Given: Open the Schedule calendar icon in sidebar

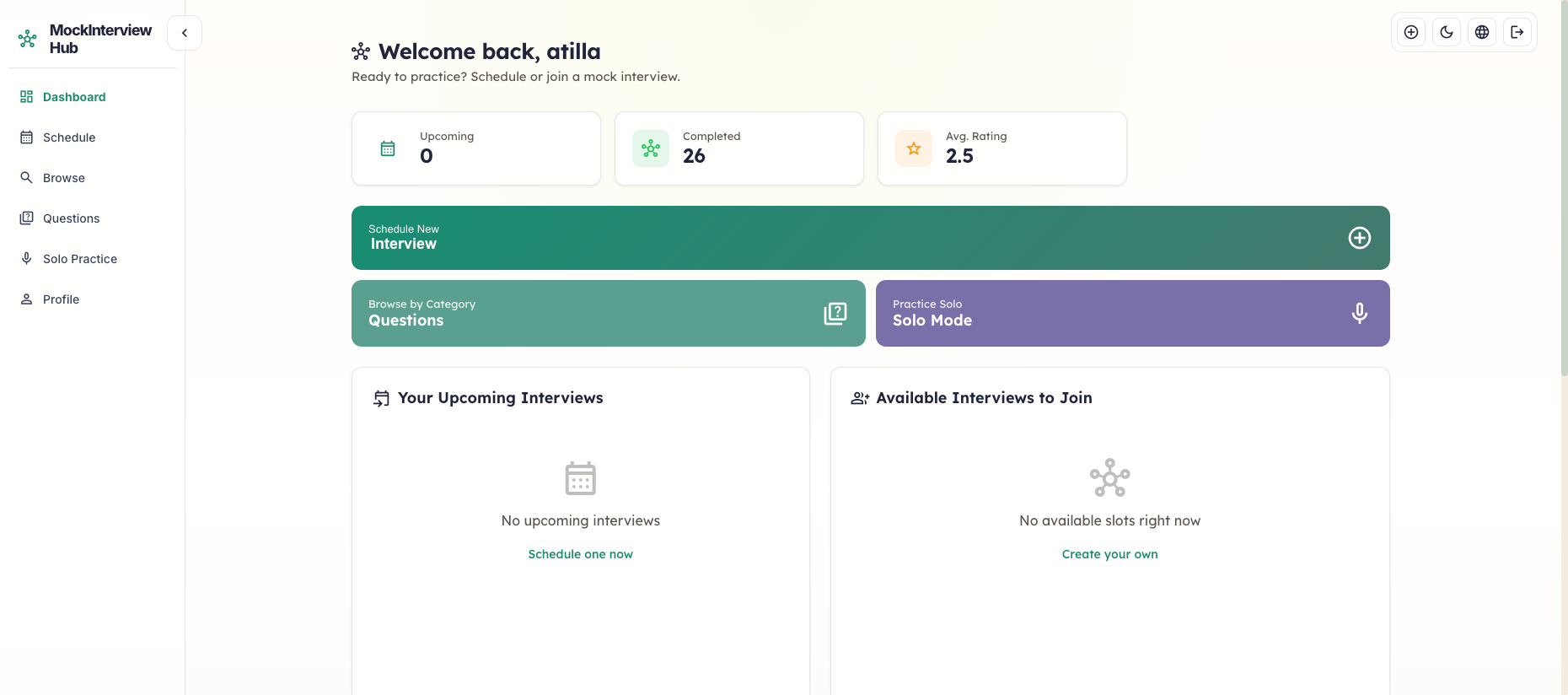Looking at the screenshot, I should [27, 137].
